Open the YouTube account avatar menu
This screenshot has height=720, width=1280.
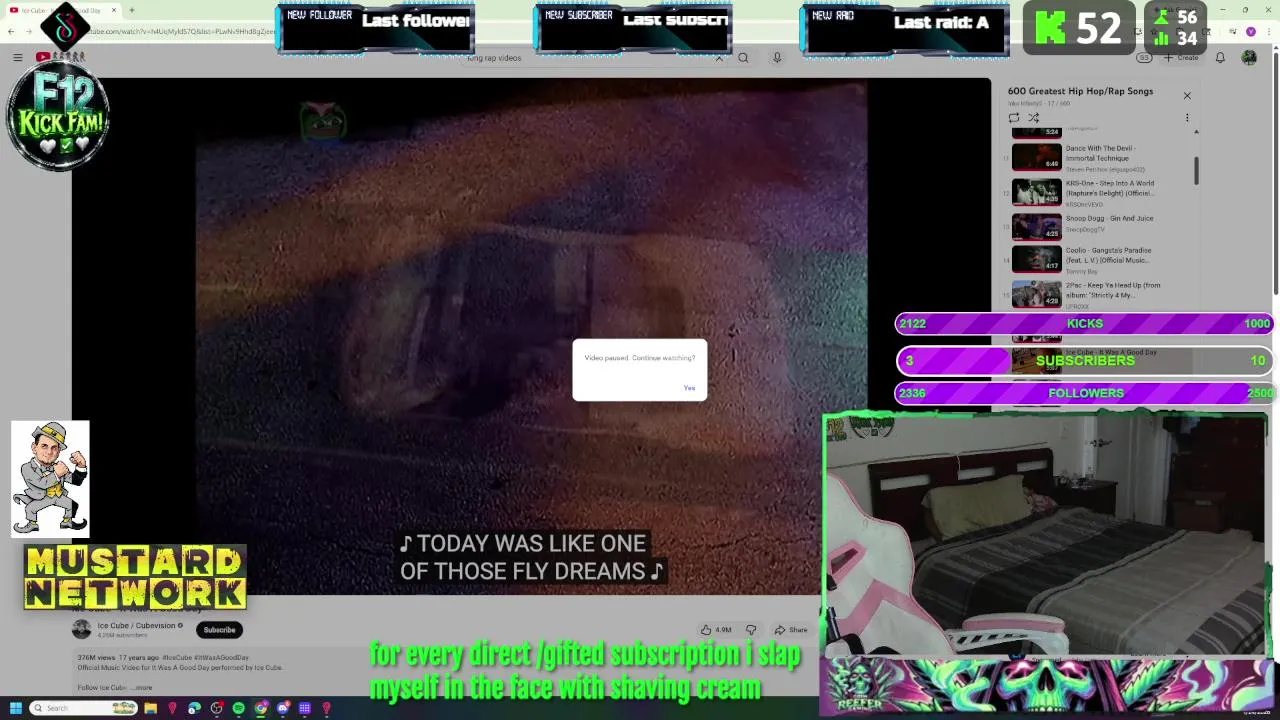(x=1249, y=58)
